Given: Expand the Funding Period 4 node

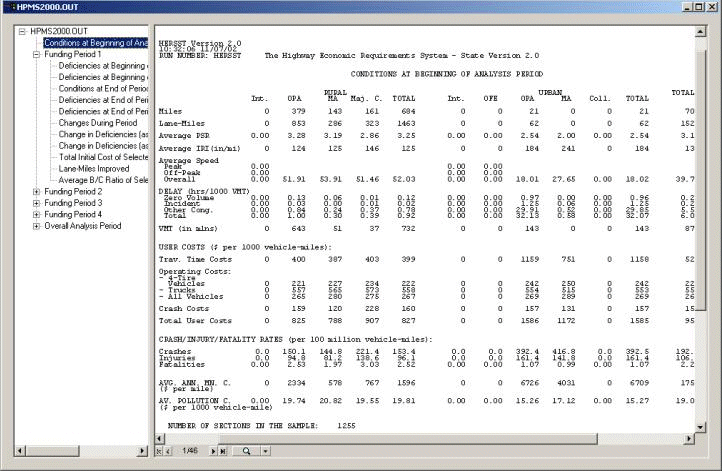Looking at the screenshot, I should point(36,215).
